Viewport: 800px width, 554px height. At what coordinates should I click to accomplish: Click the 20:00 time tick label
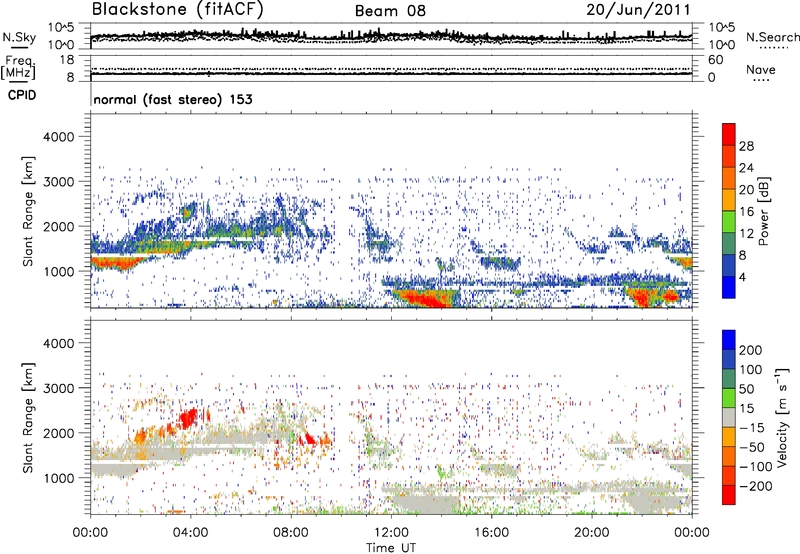591,533
